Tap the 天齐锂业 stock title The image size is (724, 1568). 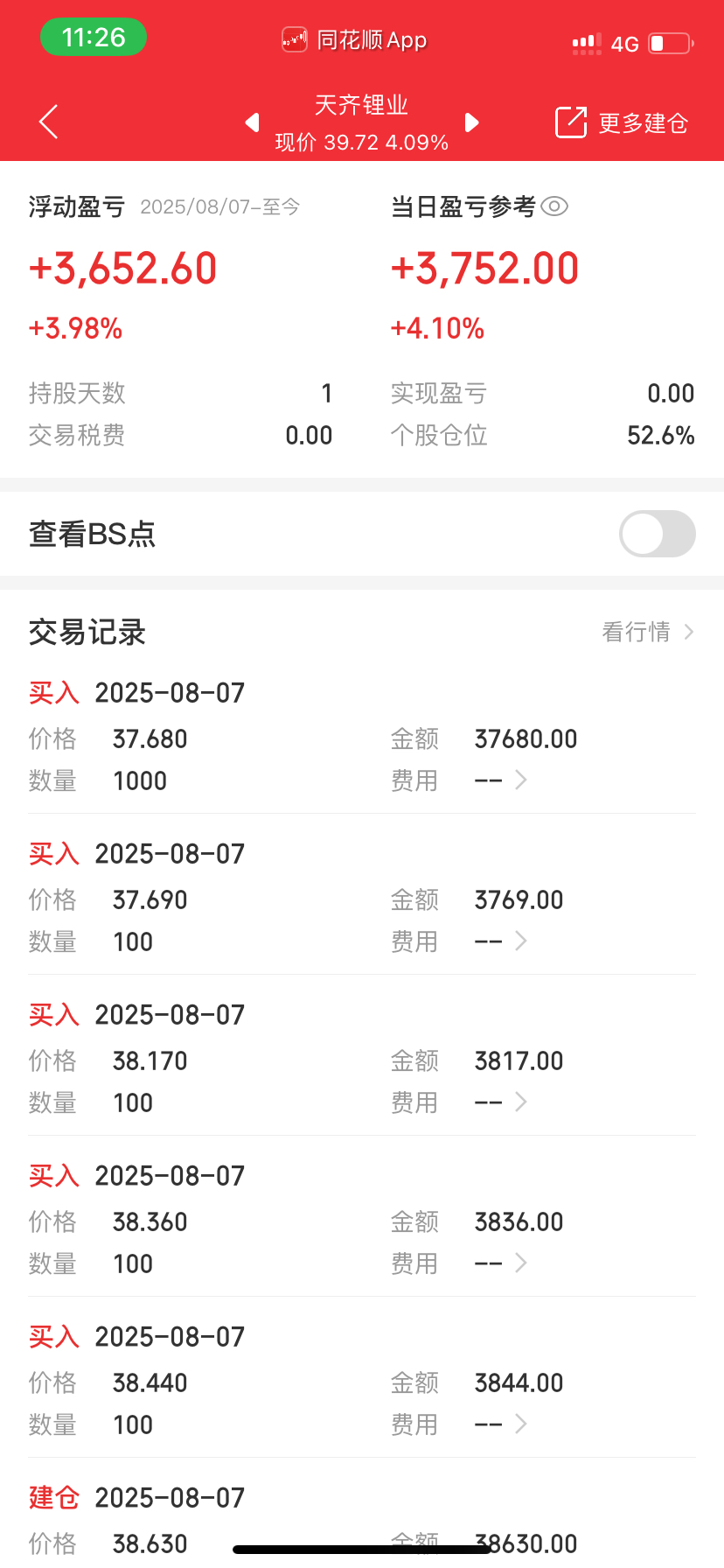(361, 105)
